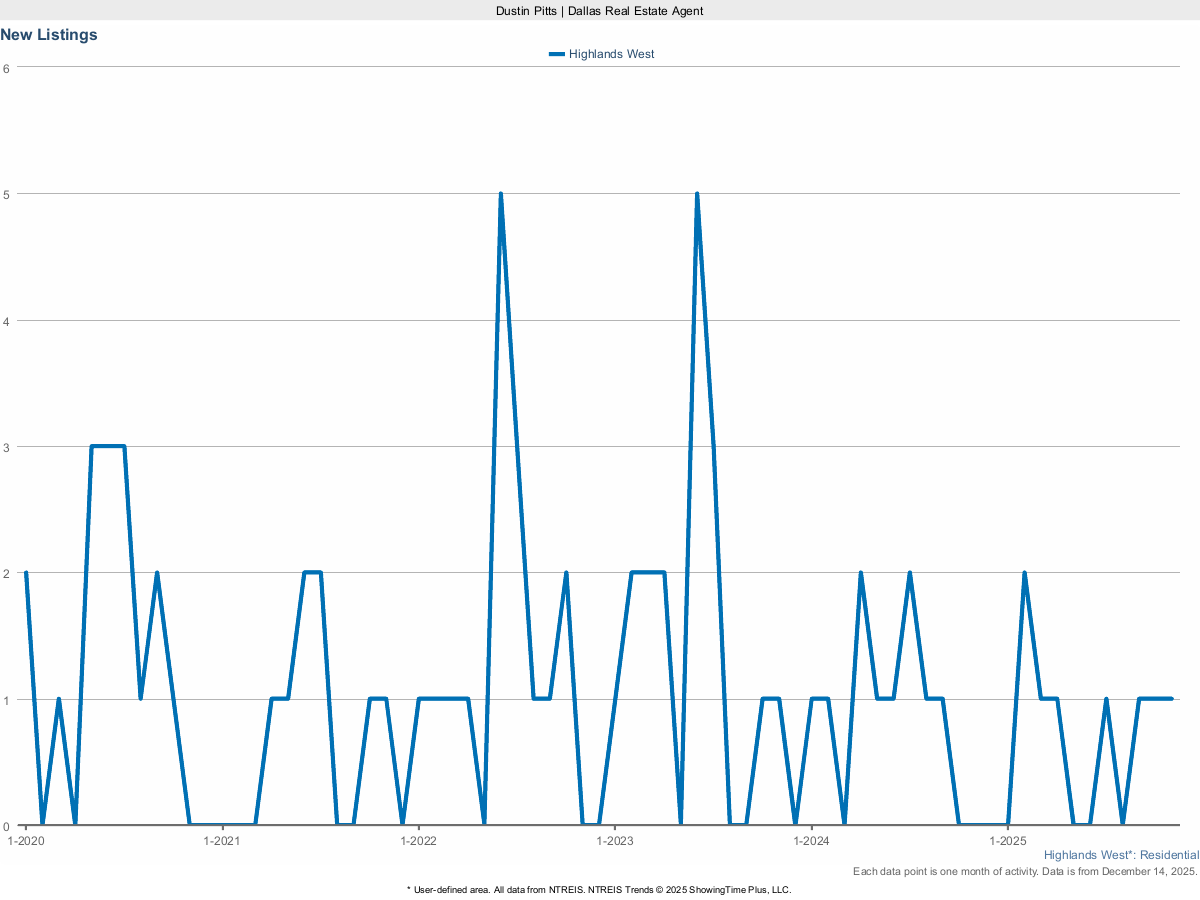Click the Highlands West legend color swatch
Screen dimensions: 1200x900
pyautogui.click(x=557, y=54)
